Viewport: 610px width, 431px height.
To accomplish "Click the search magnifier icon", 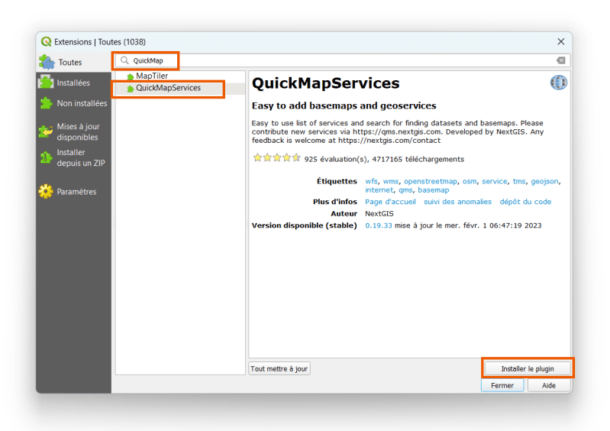I will pyautogui.click(x=124, y=60).
